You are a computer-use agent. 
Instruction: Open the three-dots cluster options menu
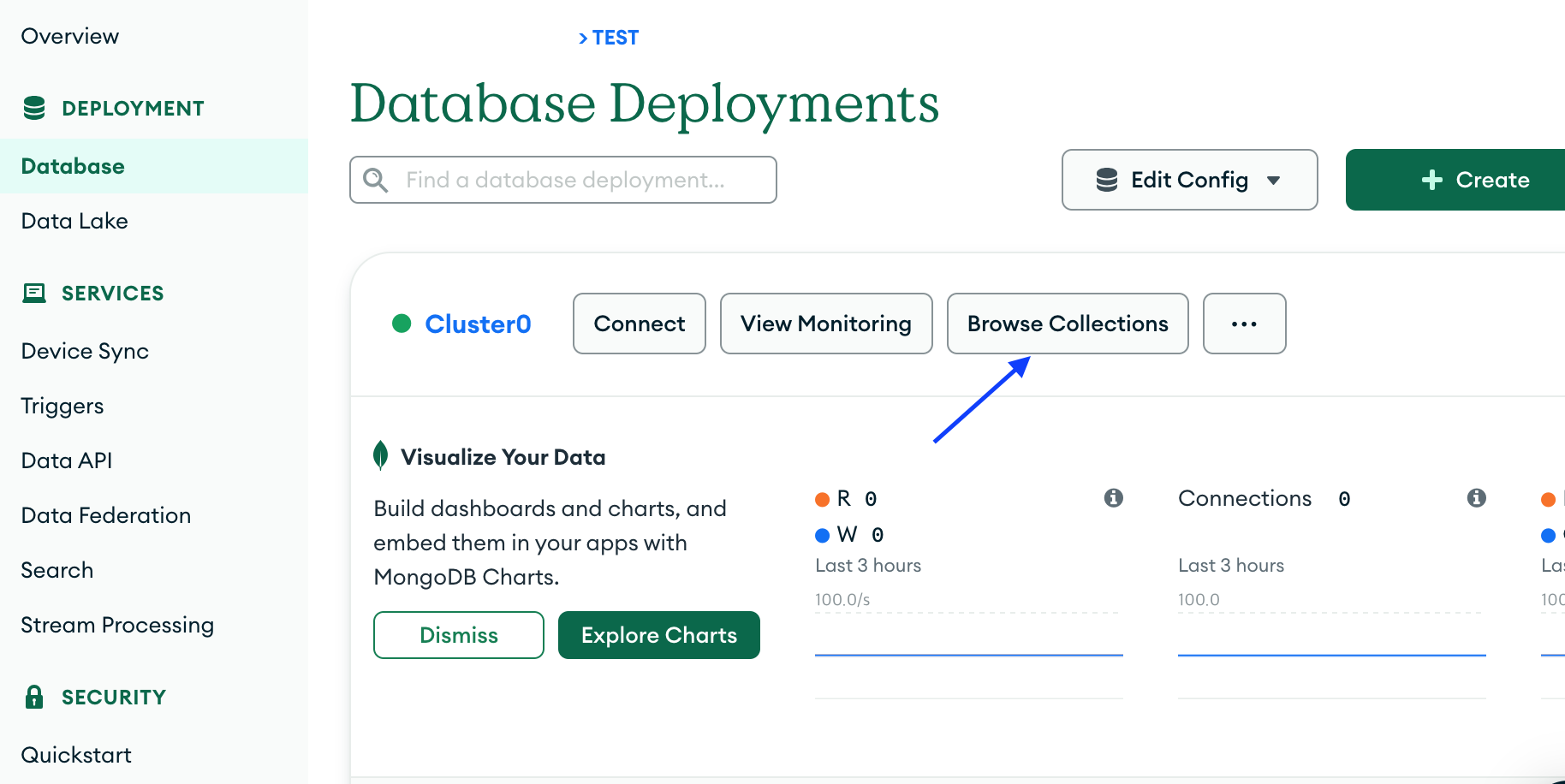[x=1244, y=324]
